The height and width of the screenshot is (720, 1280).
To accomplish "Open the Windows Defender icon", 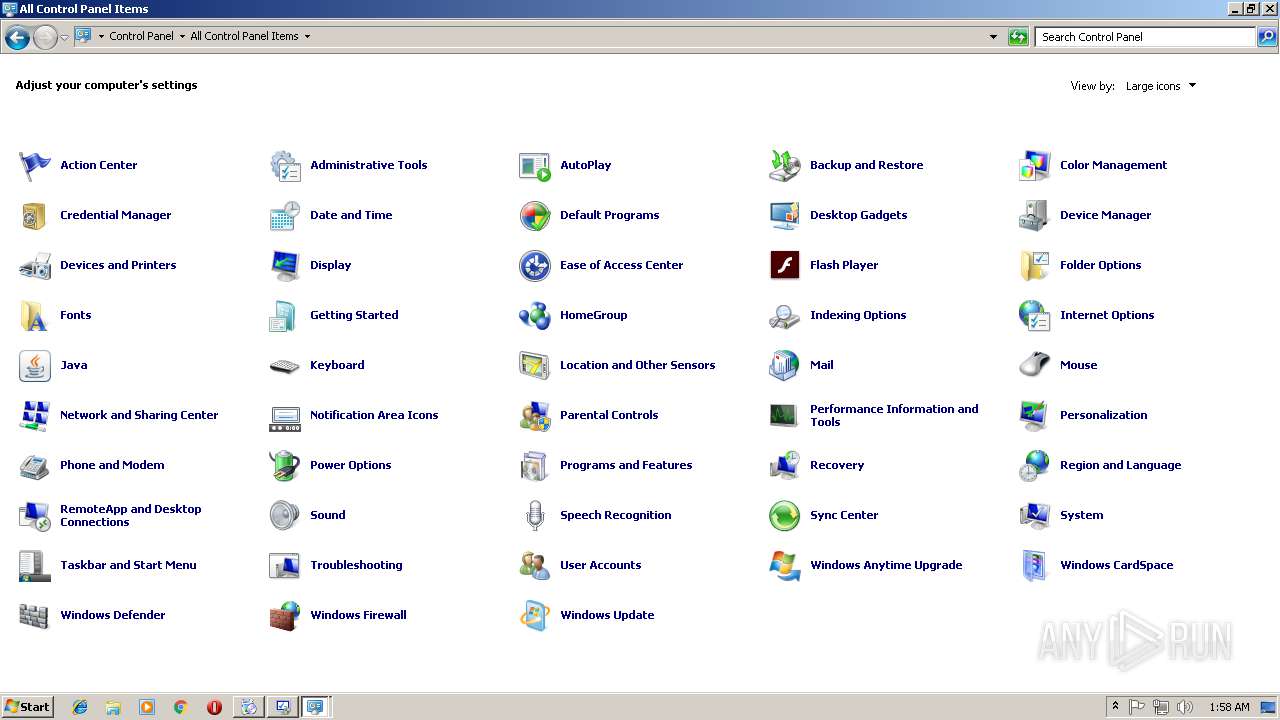I will click(35, 616).
